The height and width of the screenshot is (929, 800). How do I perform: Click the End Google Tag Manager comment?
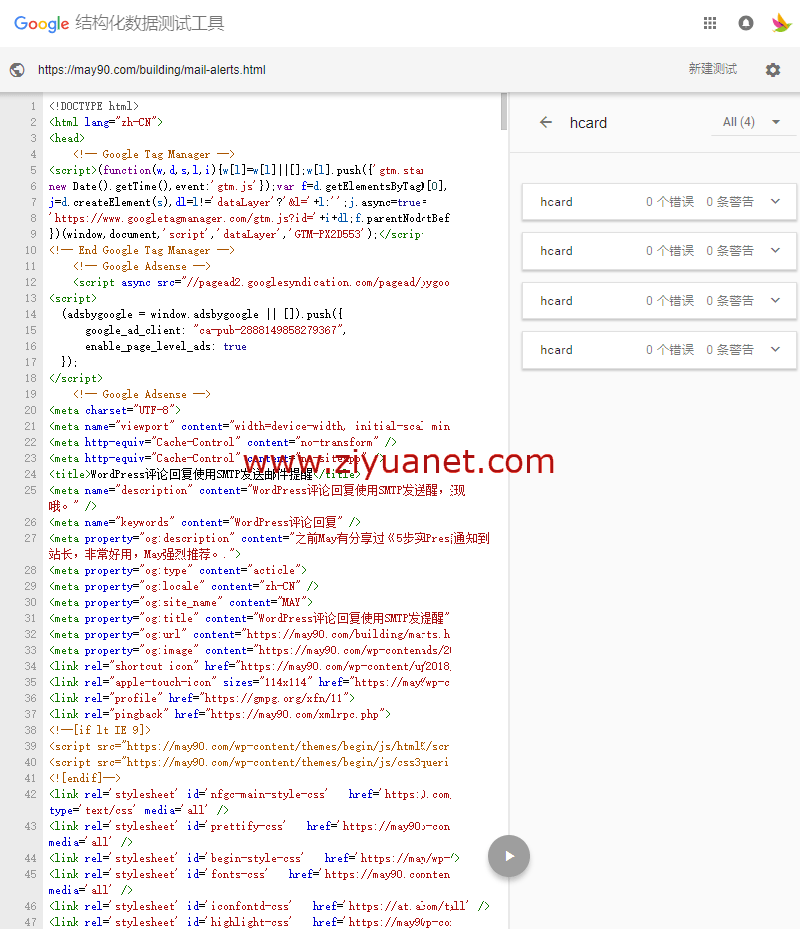[x=142, y=250]
